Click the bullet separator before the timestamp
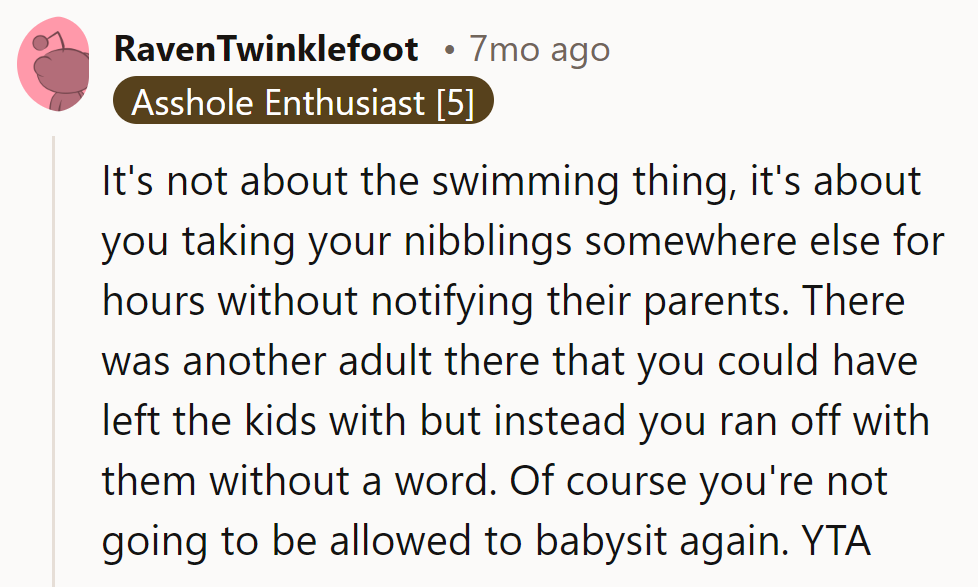Image resolution: width=978 pixels, height=587 pixels. [450, 51]
